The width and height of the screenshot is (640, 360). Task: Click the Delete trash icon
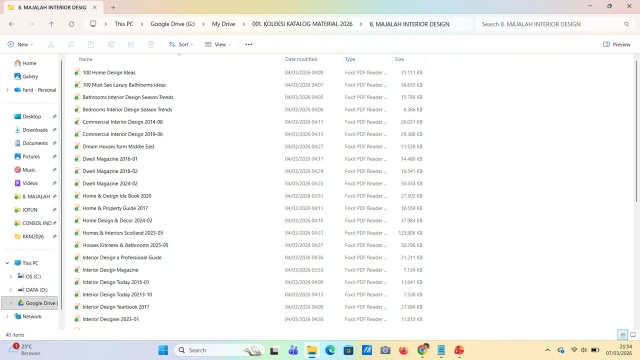[151, 44]
